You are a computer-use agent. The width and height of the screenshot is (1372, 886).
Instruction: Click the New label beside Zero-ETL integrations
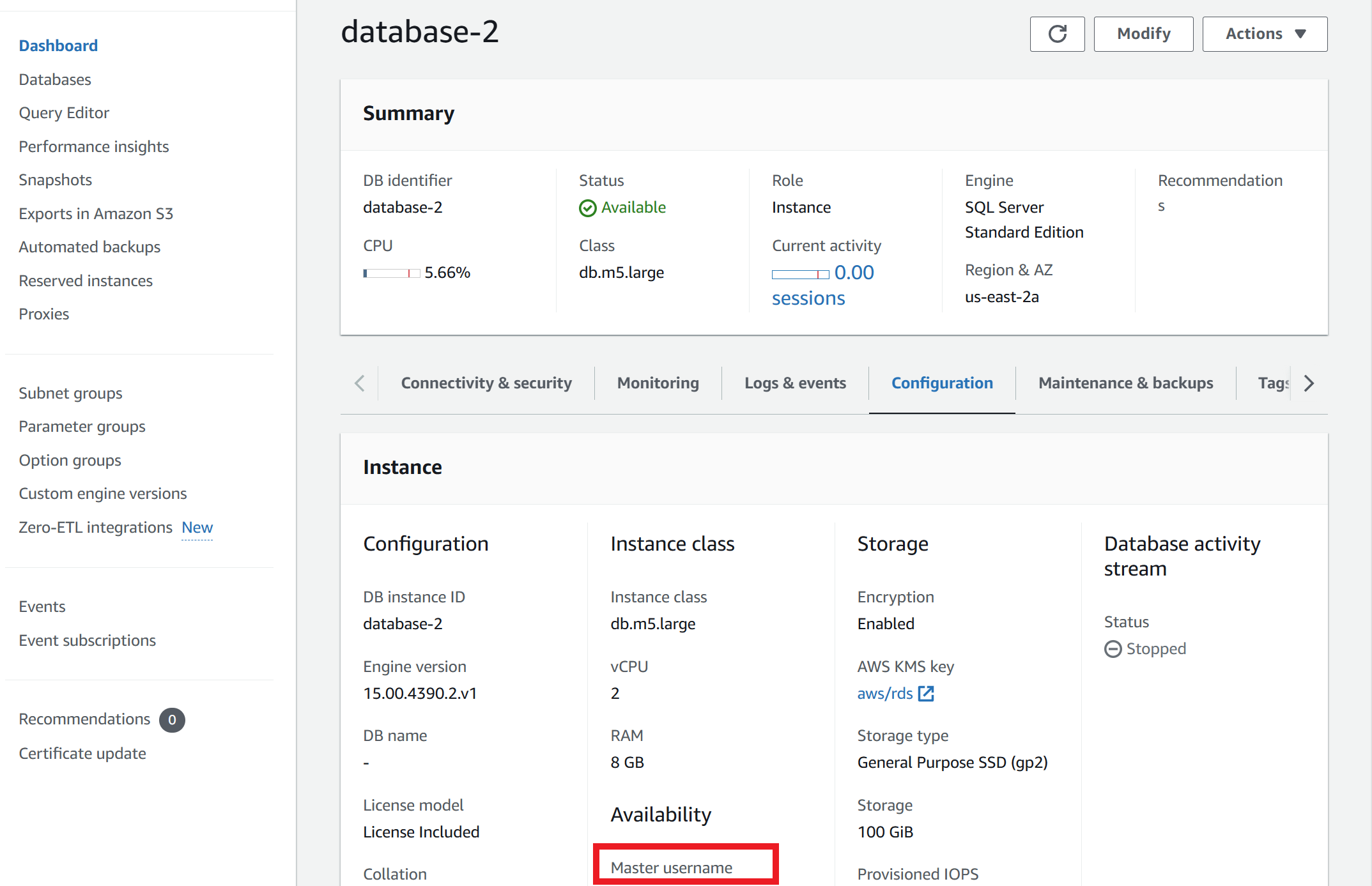pyautogui.click(x=197, y=528)
